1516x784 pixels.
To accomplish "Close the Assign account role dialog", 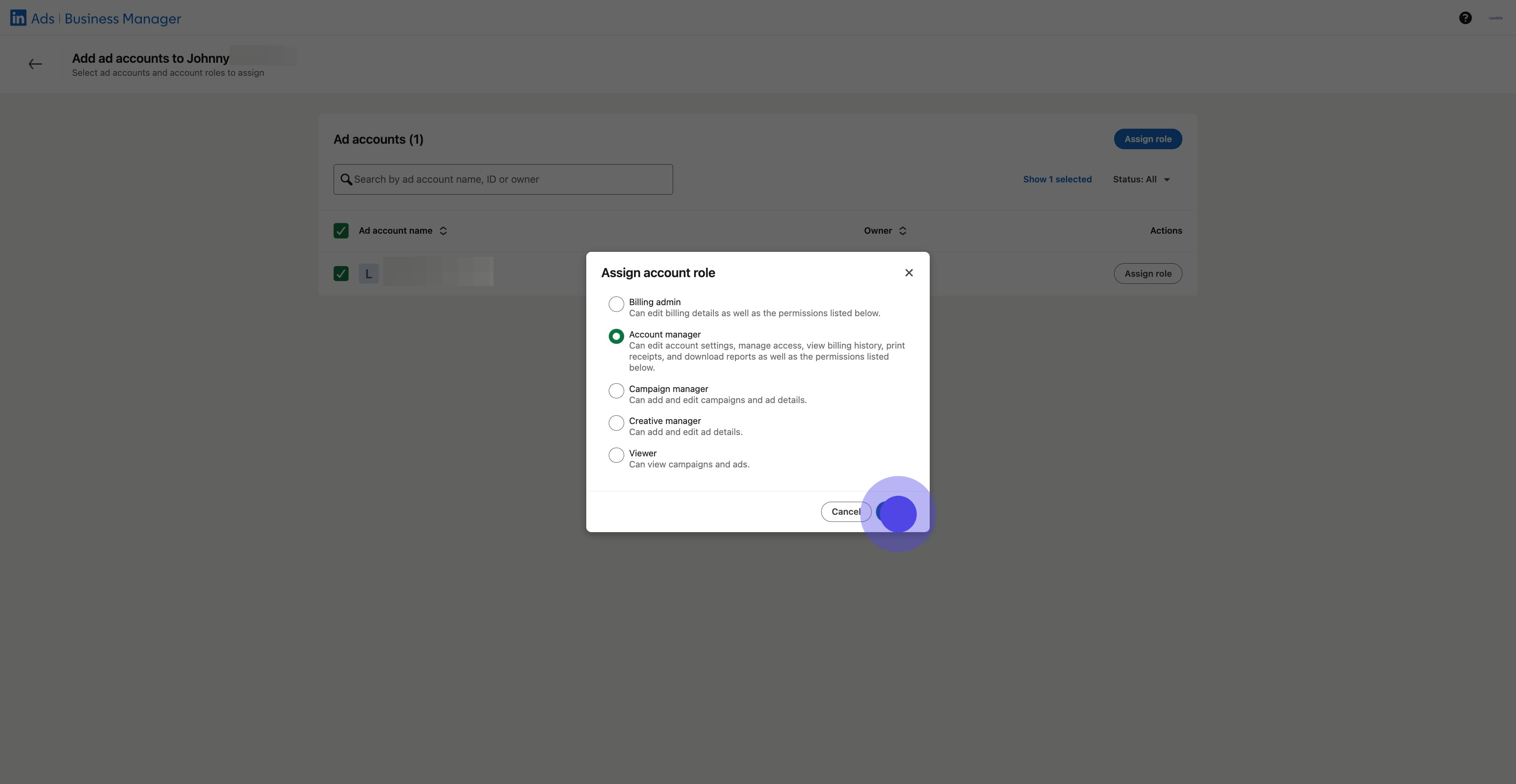I will point(909,272).
